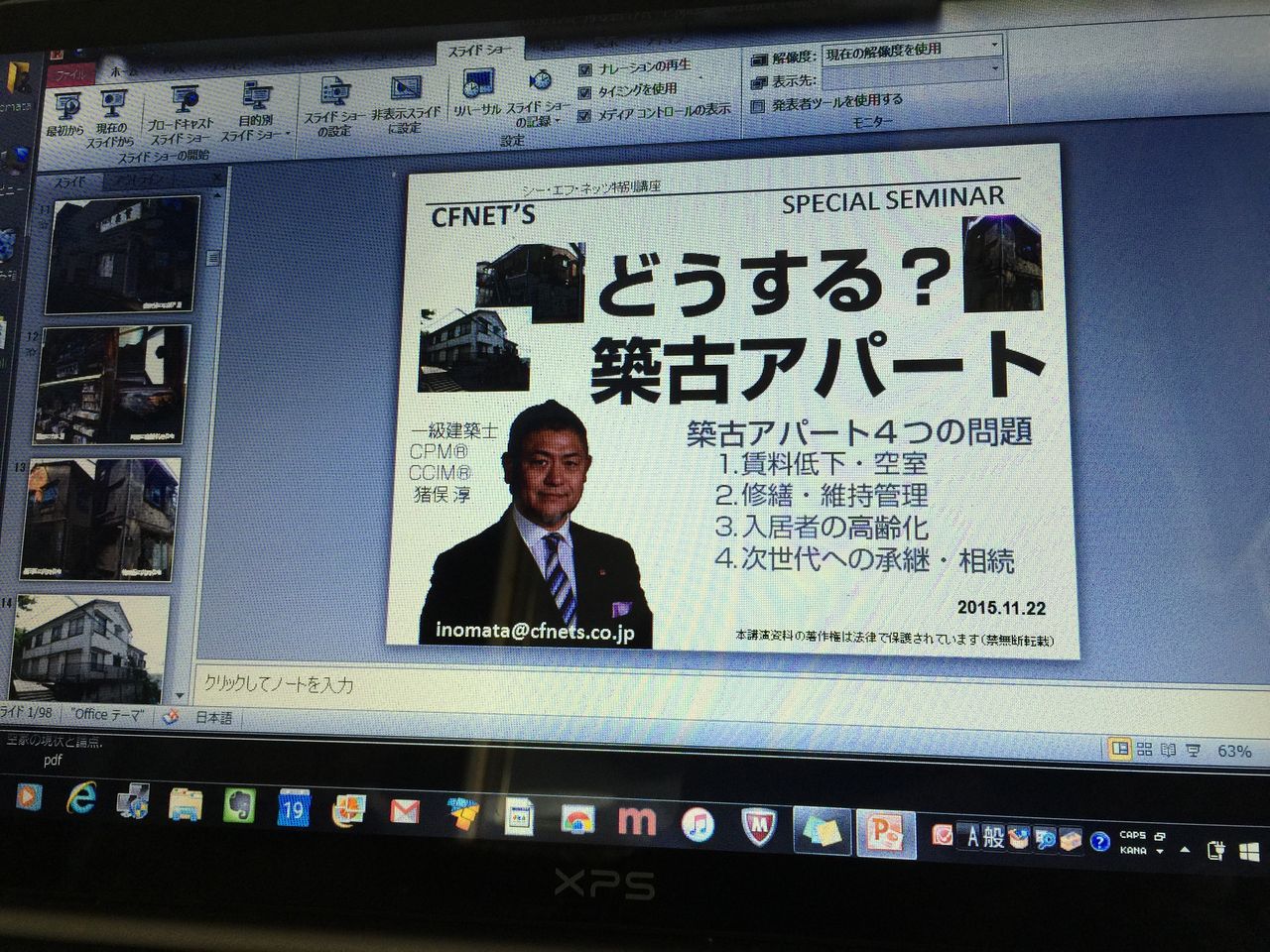Viewport: 1270px width, 952px height.
Task: Open Windows Media Player from taskbar
Action: (28, 794)
